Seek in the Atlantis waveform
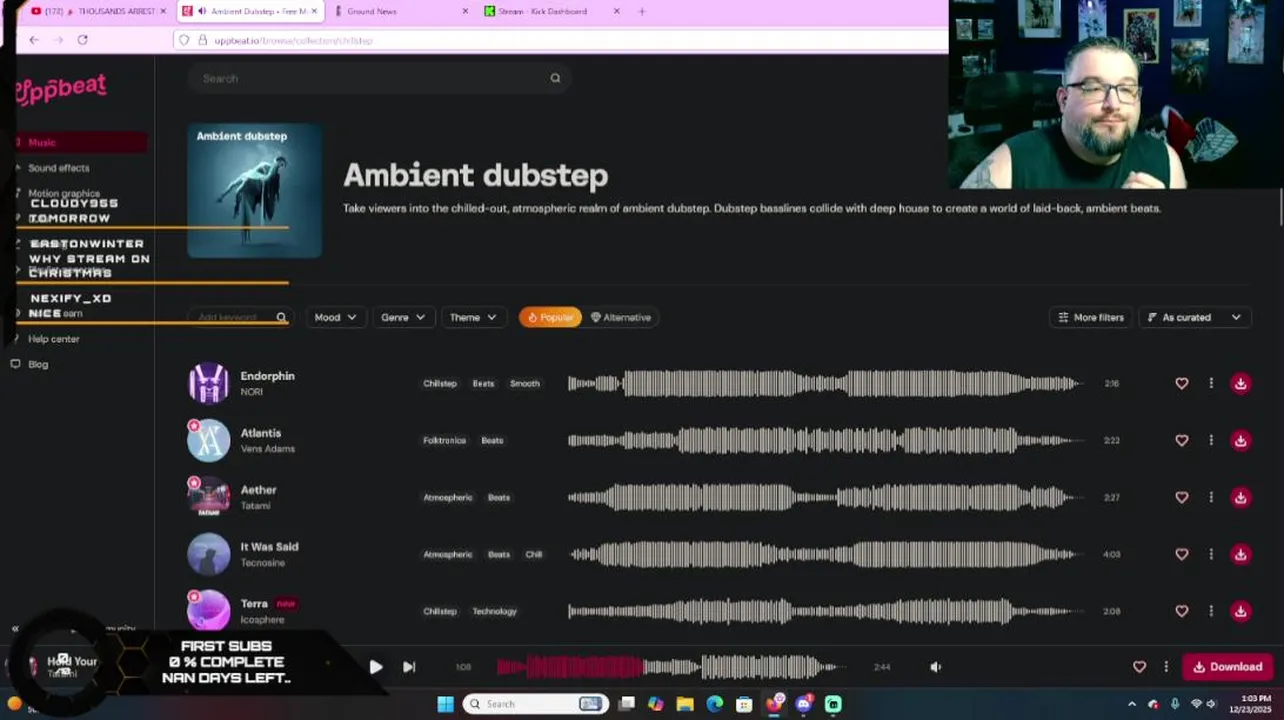The height and width of the screenshot is (720, 1284). click(825, 440)
